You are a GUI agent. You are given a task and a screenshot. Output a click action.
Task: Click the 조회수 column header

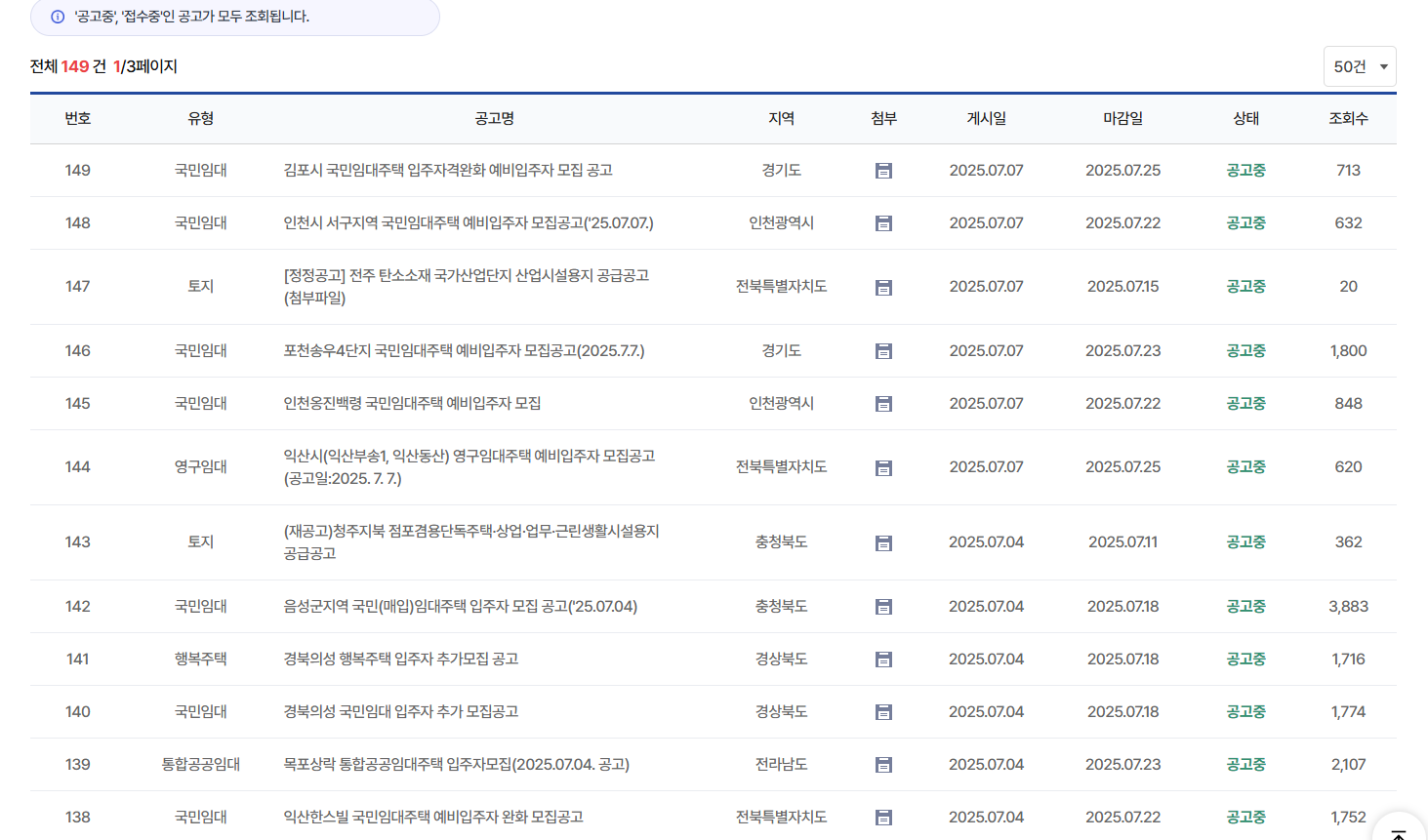click(x=1349, y=118)
